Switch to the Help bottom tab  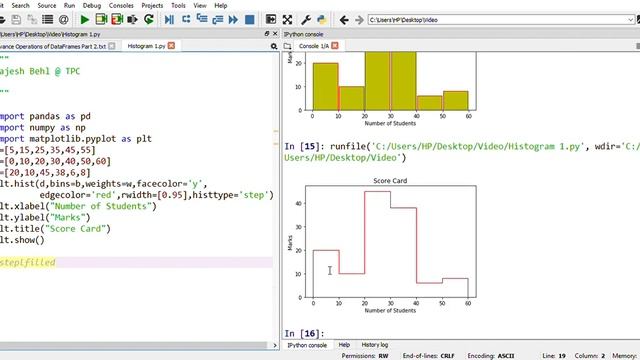click(x=344, y=345)
